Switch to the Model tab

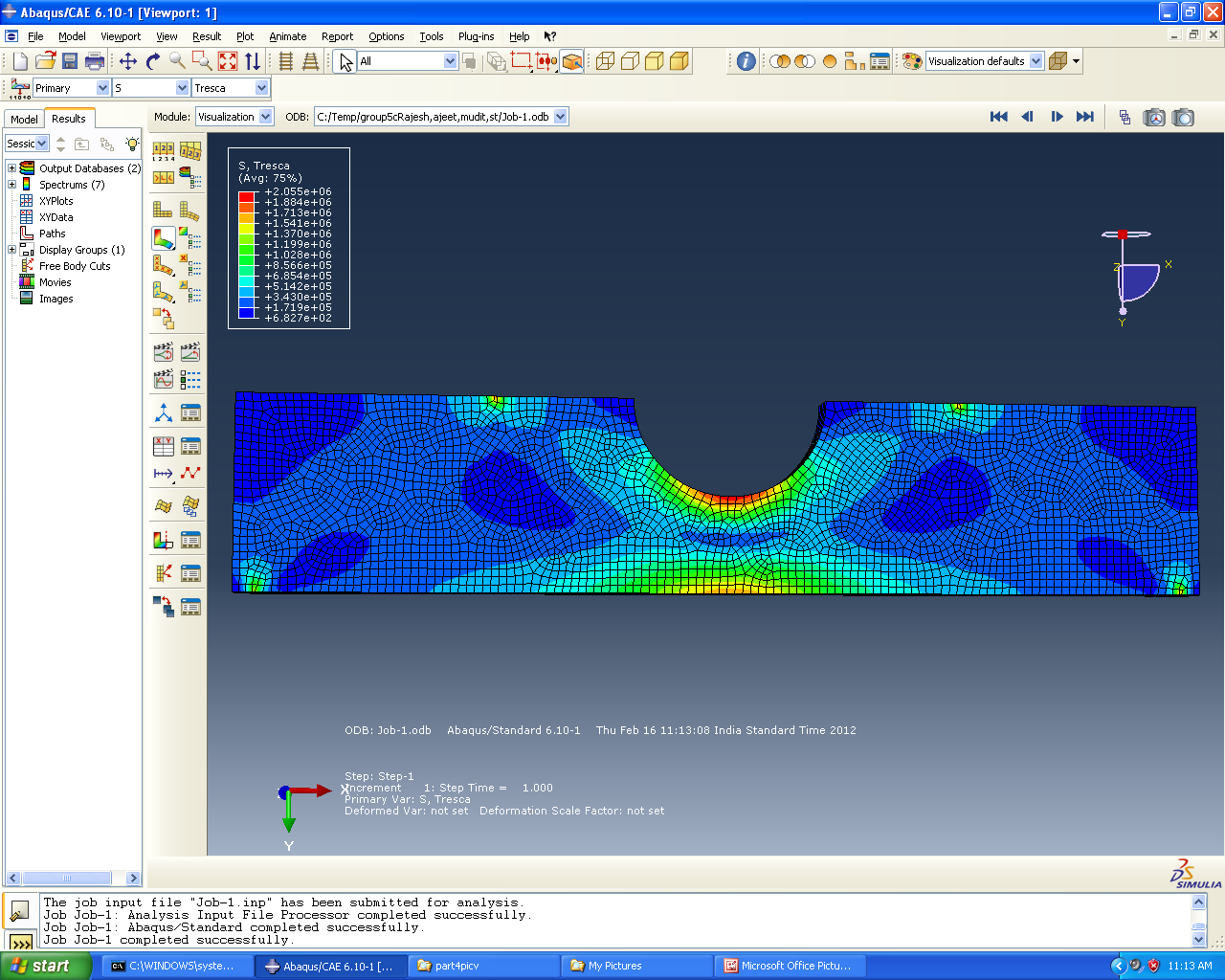24,120
